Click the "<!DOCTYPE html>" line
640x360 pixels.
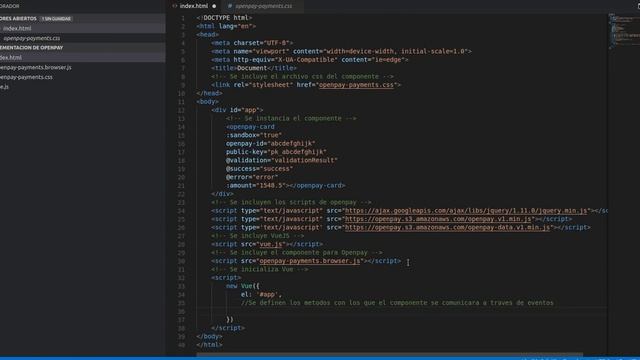[x=224, y=18]
